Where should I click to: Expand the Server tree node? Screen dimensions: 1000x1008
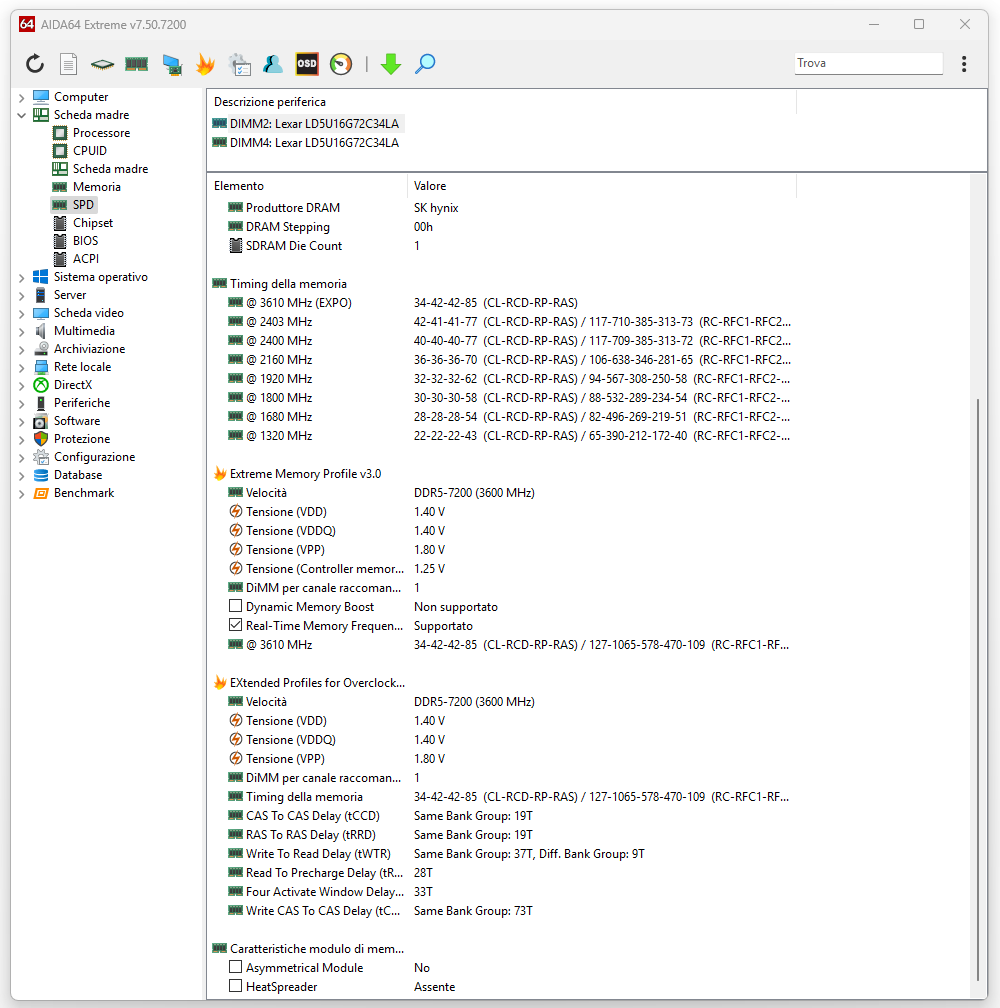[21, 296]
